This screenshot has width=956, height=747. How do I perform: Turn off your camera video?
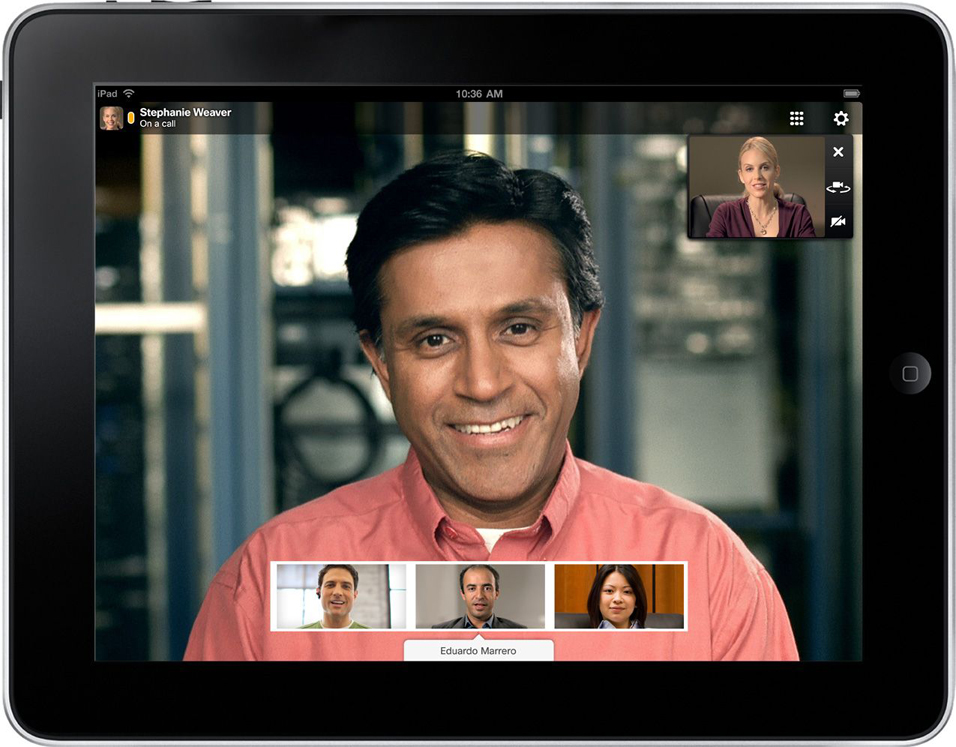coord(838,221)
